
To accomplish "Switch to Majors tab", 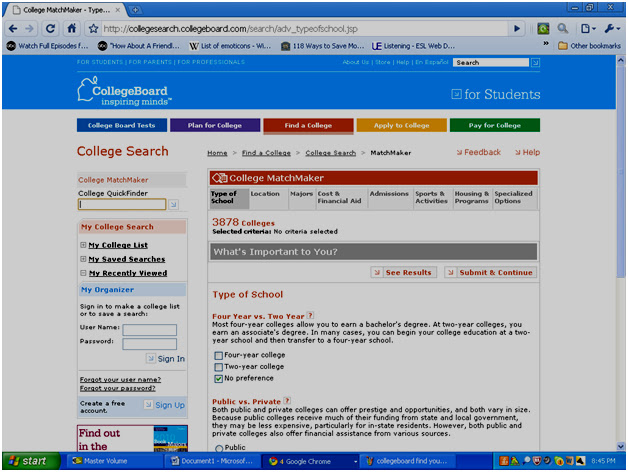I will [x=302, y=198].
